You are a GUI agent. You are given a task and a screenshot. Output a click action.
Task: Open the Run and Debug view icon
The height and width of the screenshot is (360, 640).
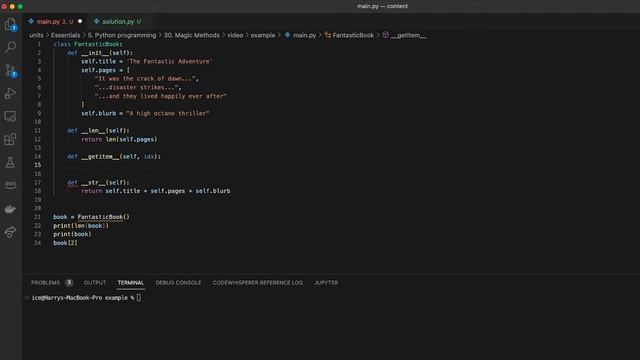[x=11, y=93]
